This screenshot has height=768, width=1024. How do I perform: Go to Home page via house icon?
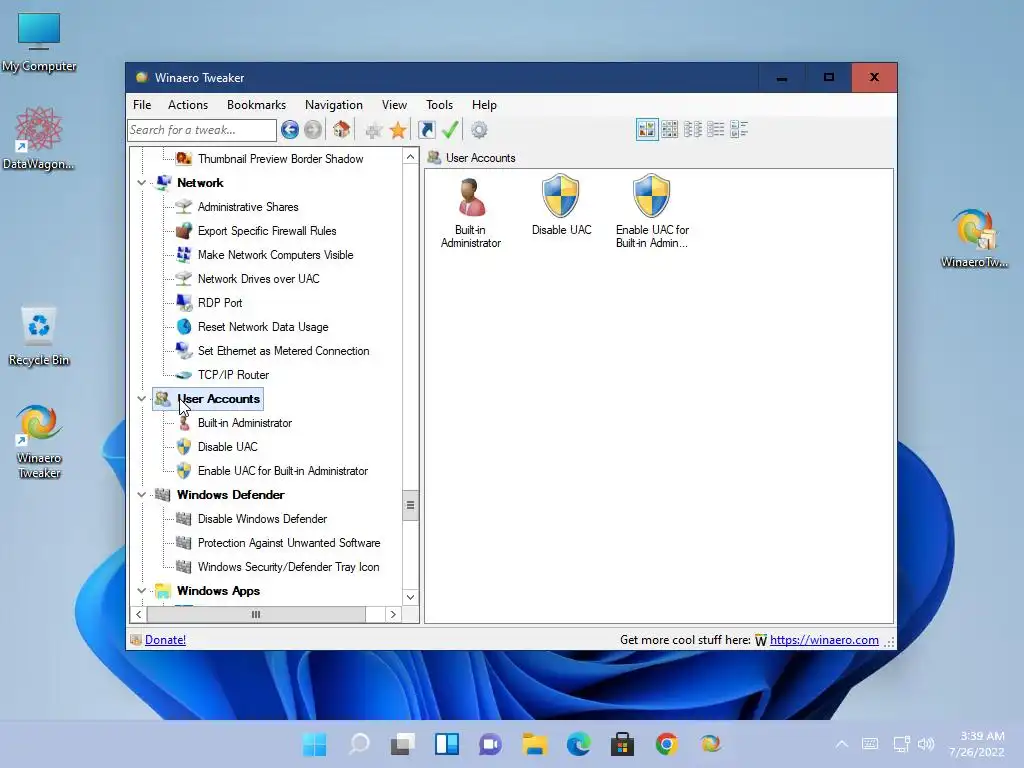341,129
